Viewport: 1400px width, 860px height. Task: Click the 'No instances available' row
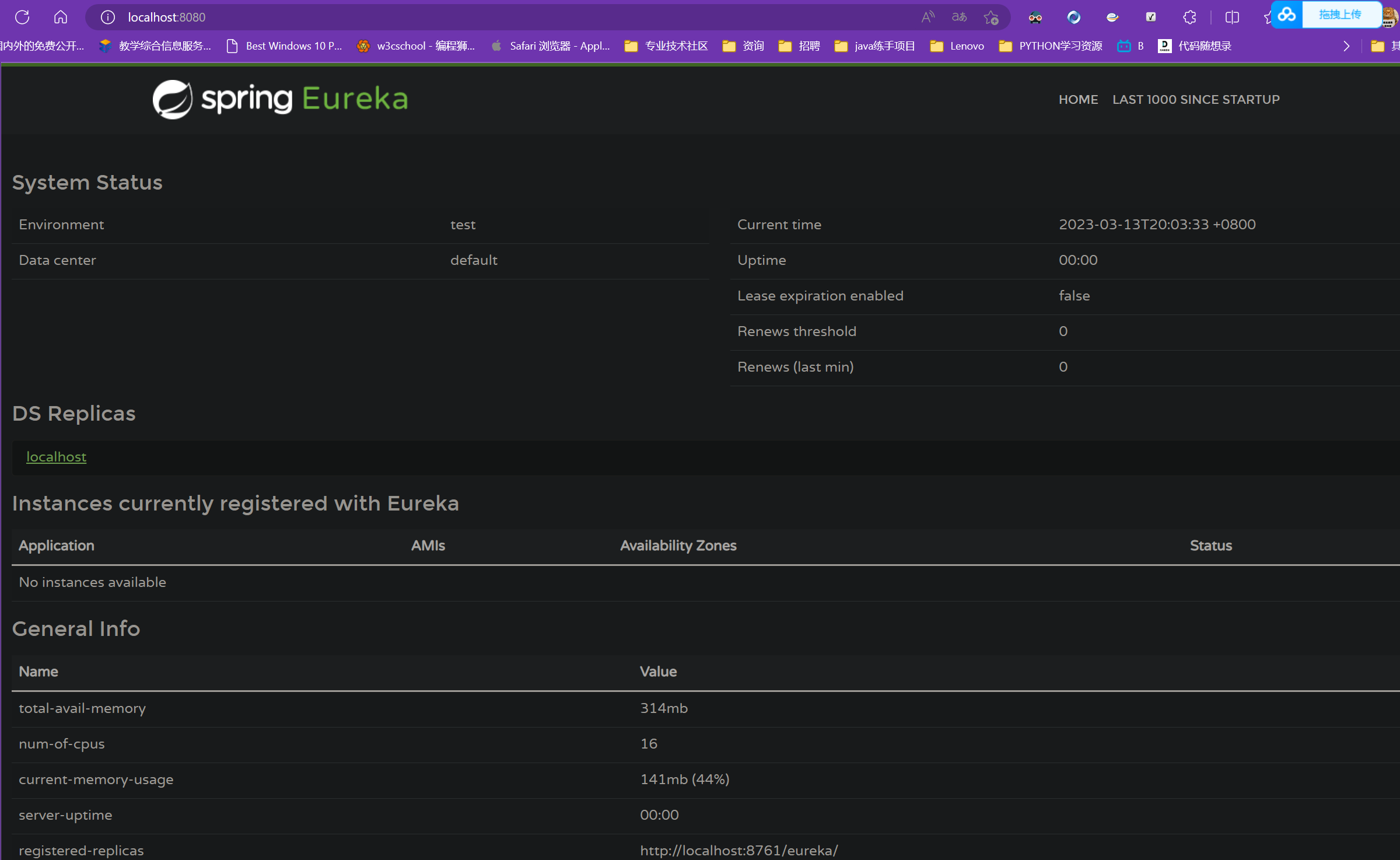click(706, 582)
